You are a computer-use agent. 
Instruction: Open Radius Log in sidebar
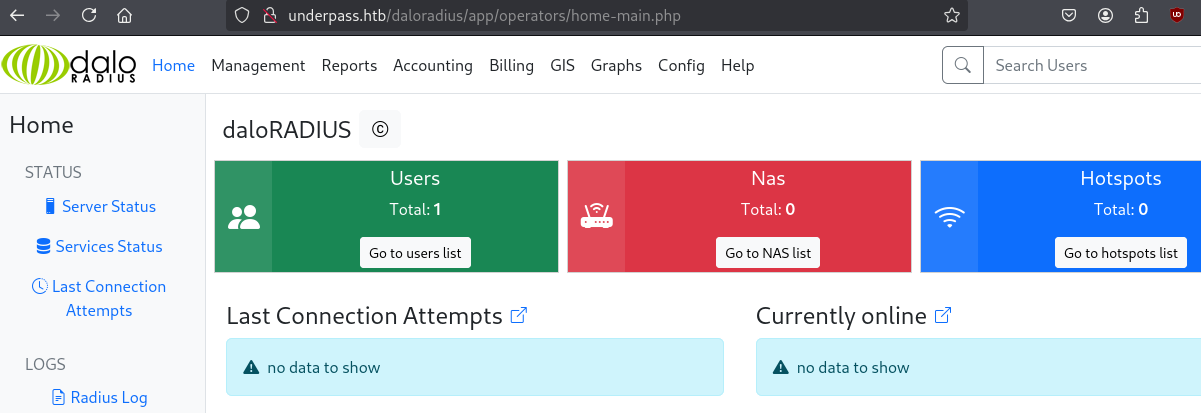coord(108,397)
